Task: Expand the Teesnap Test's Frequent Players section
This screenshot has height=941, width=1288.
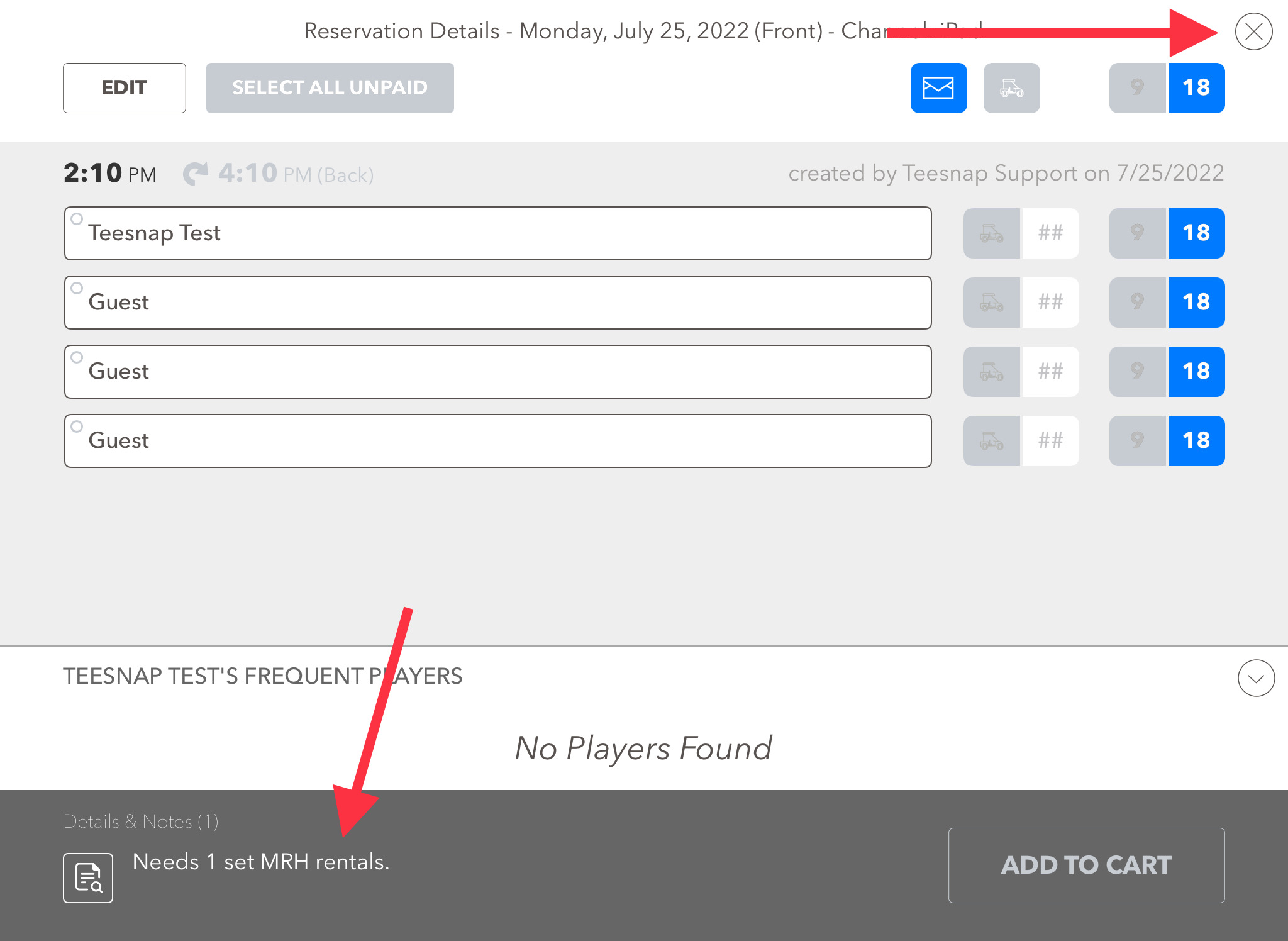Action: 1256,676
